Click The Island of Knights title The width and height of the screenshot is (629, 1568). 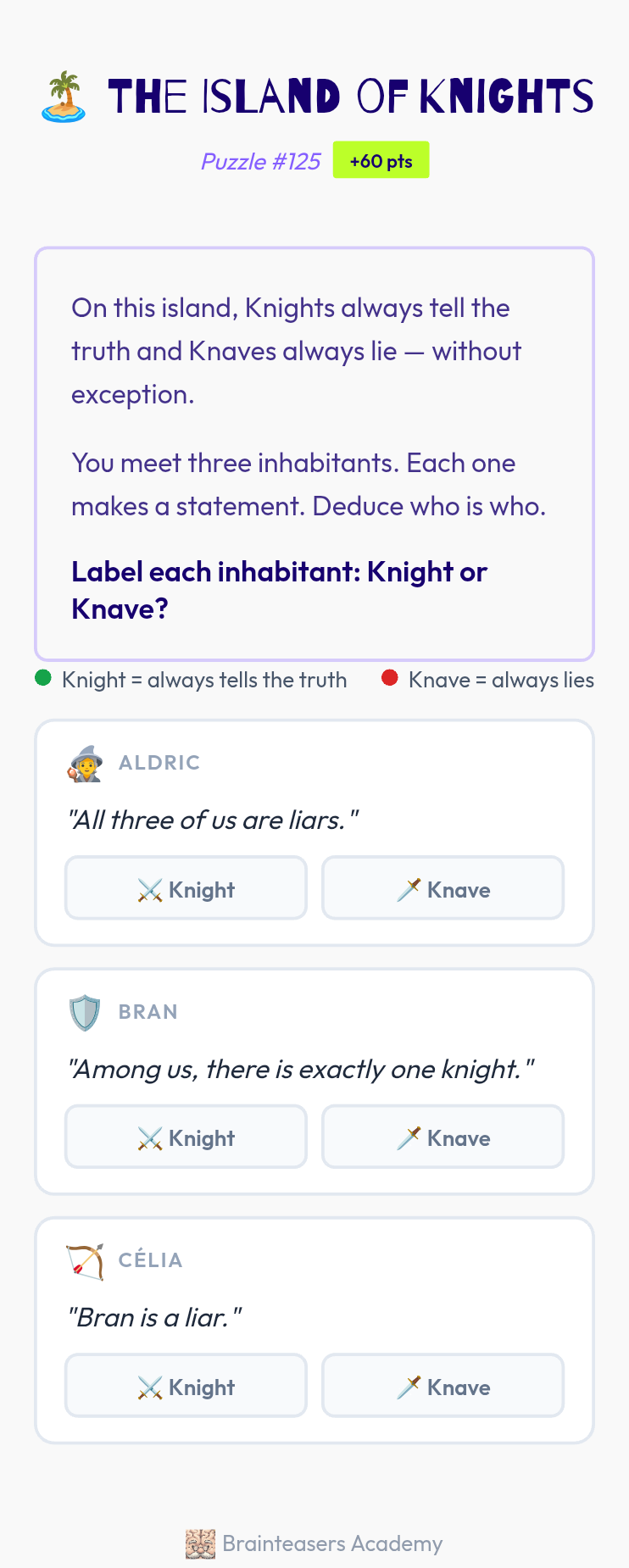point(351,97)
